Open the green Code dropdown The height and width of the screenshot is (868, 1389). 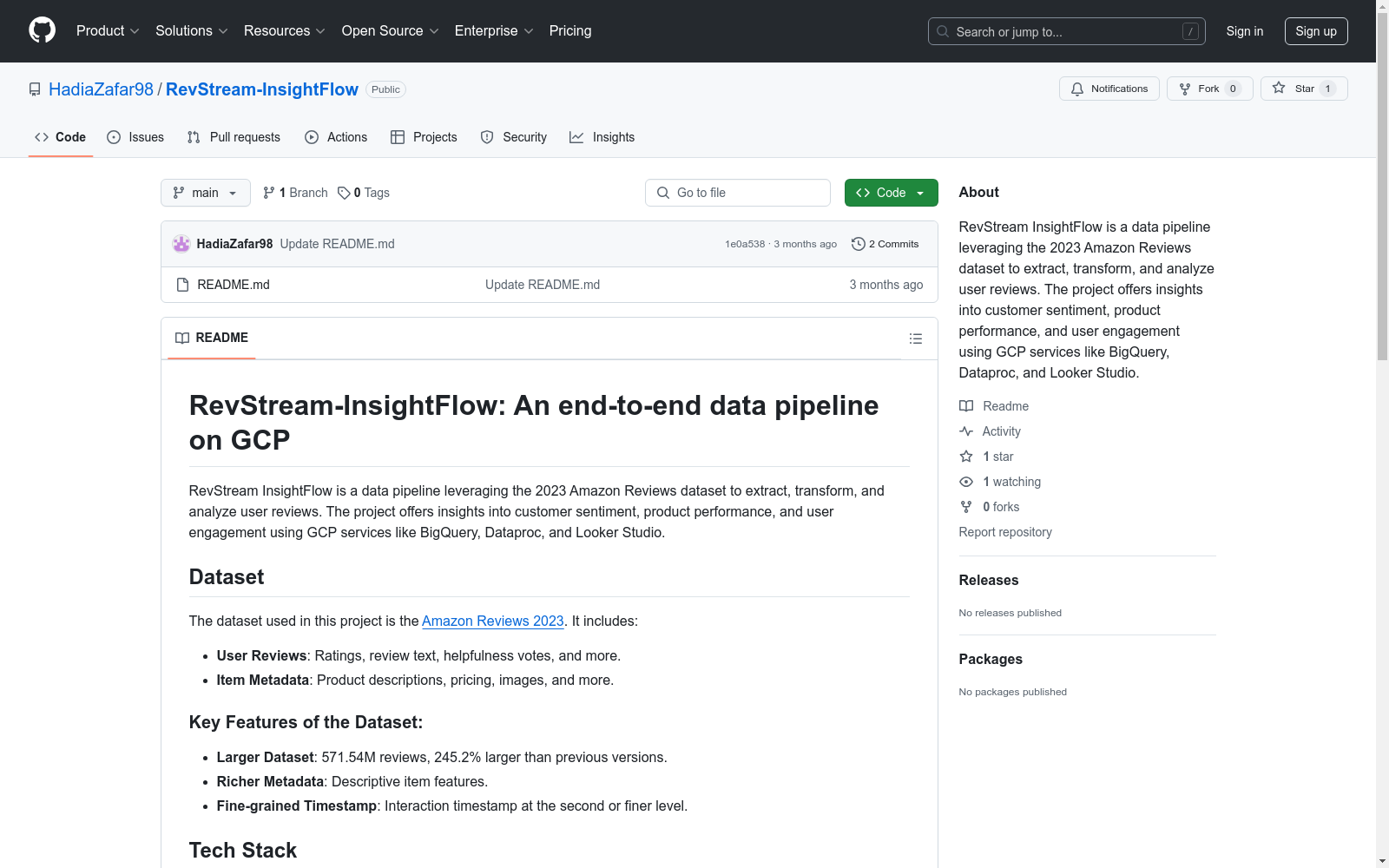891,193
